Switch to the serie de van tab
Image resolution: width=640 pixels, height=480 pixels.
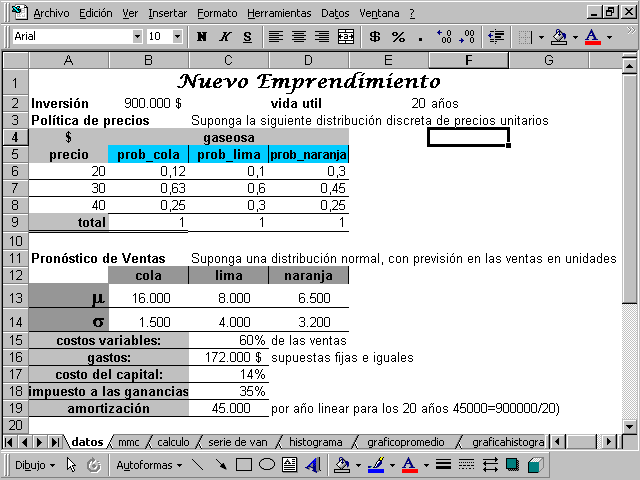coord(238,442)
